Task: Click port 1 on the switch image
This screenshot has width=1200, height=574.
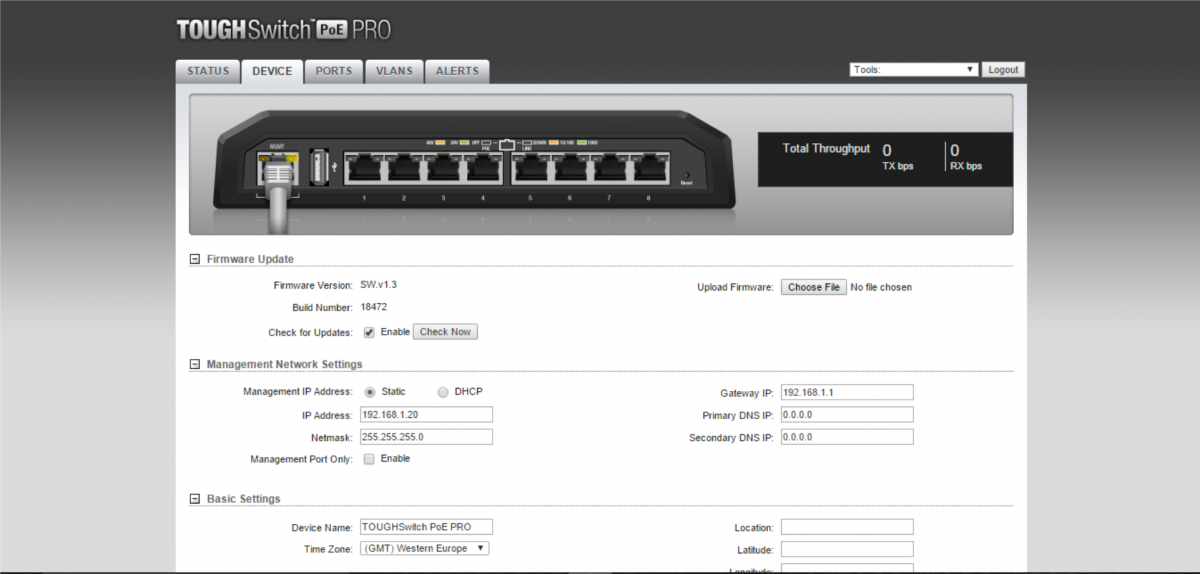Action: (x=364, y=169)
